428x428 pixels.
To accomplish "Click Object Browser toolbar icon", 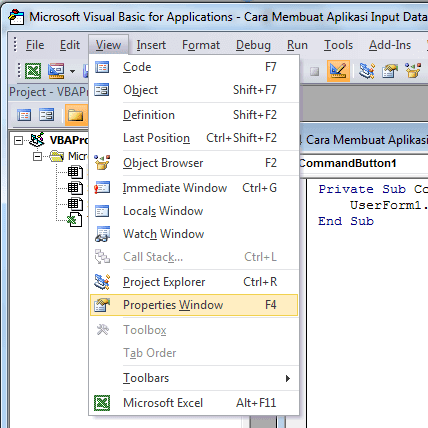I will [413, 70].
